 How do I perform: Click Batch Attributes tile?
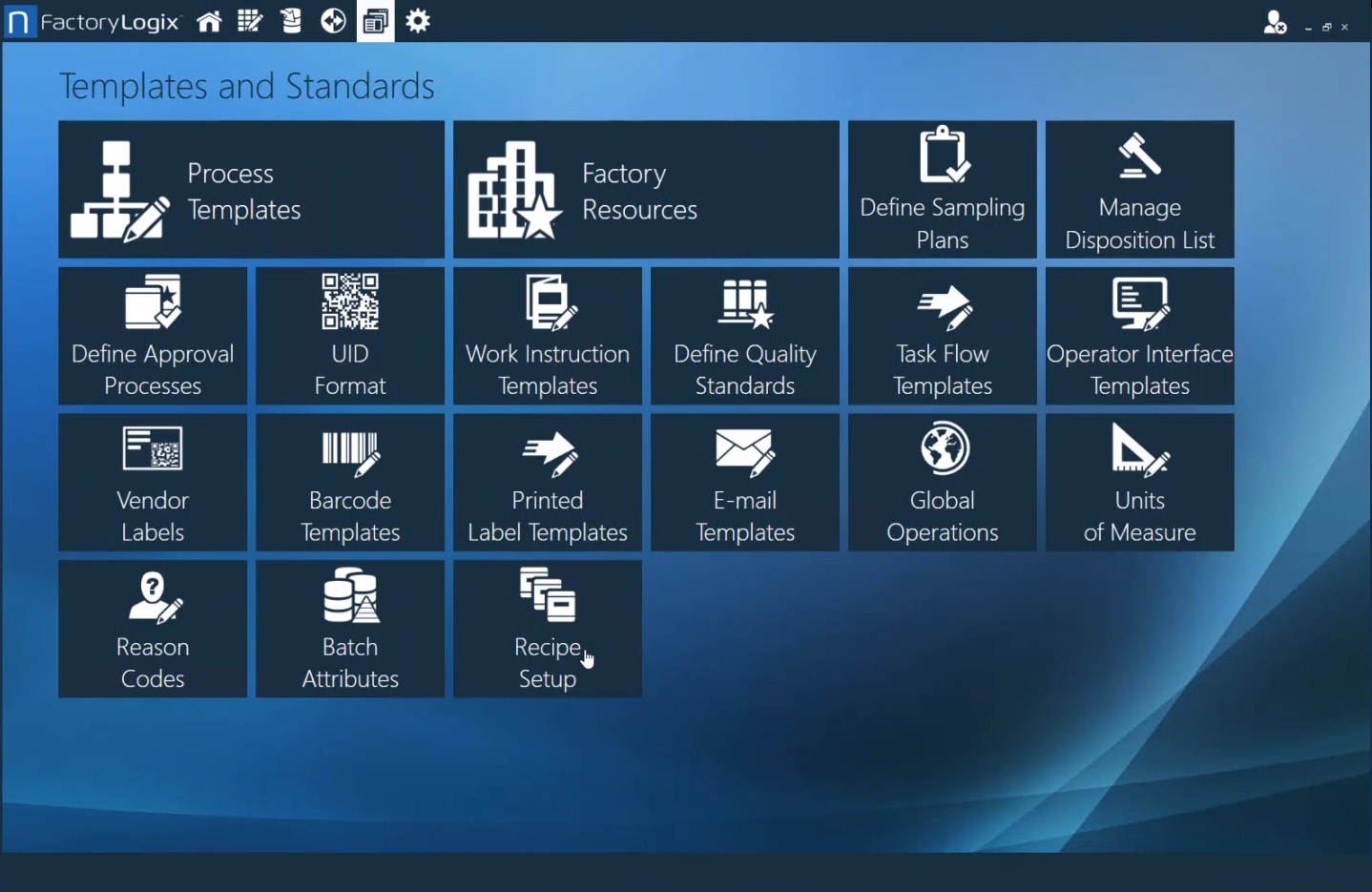coord(349,629)
